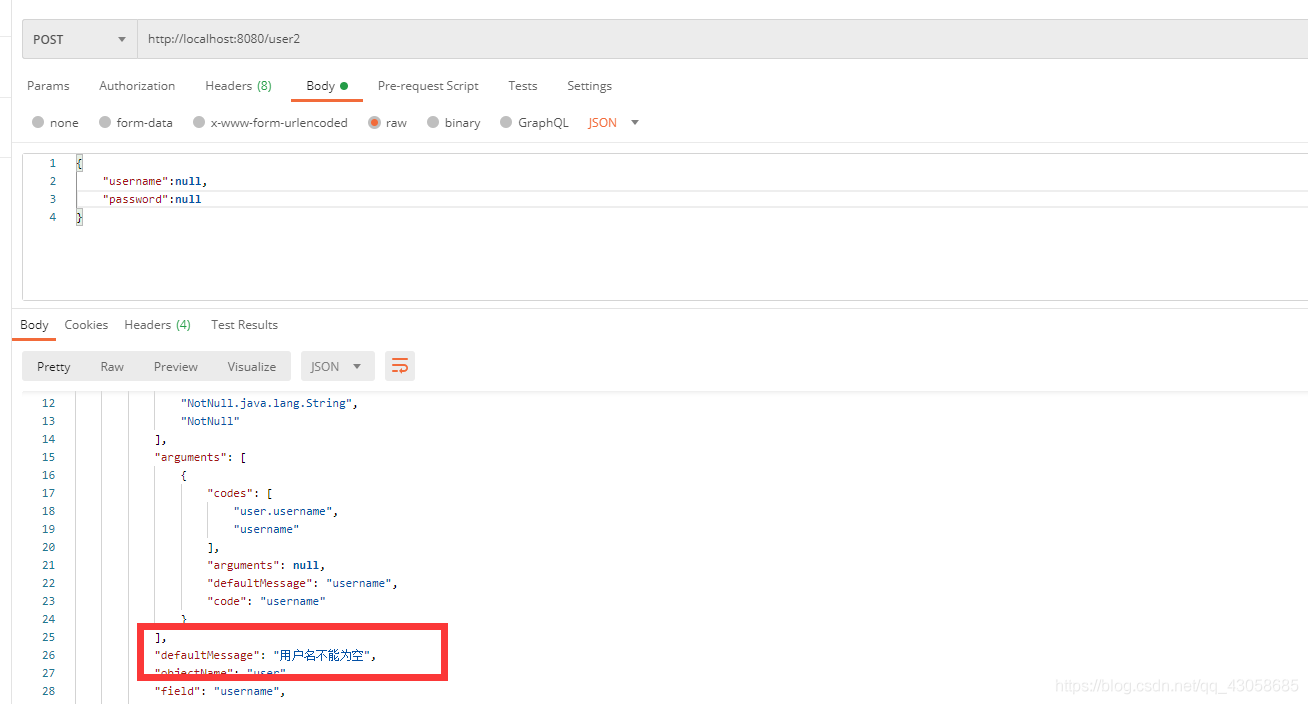Click the Visualize response button

click(251, 366)
